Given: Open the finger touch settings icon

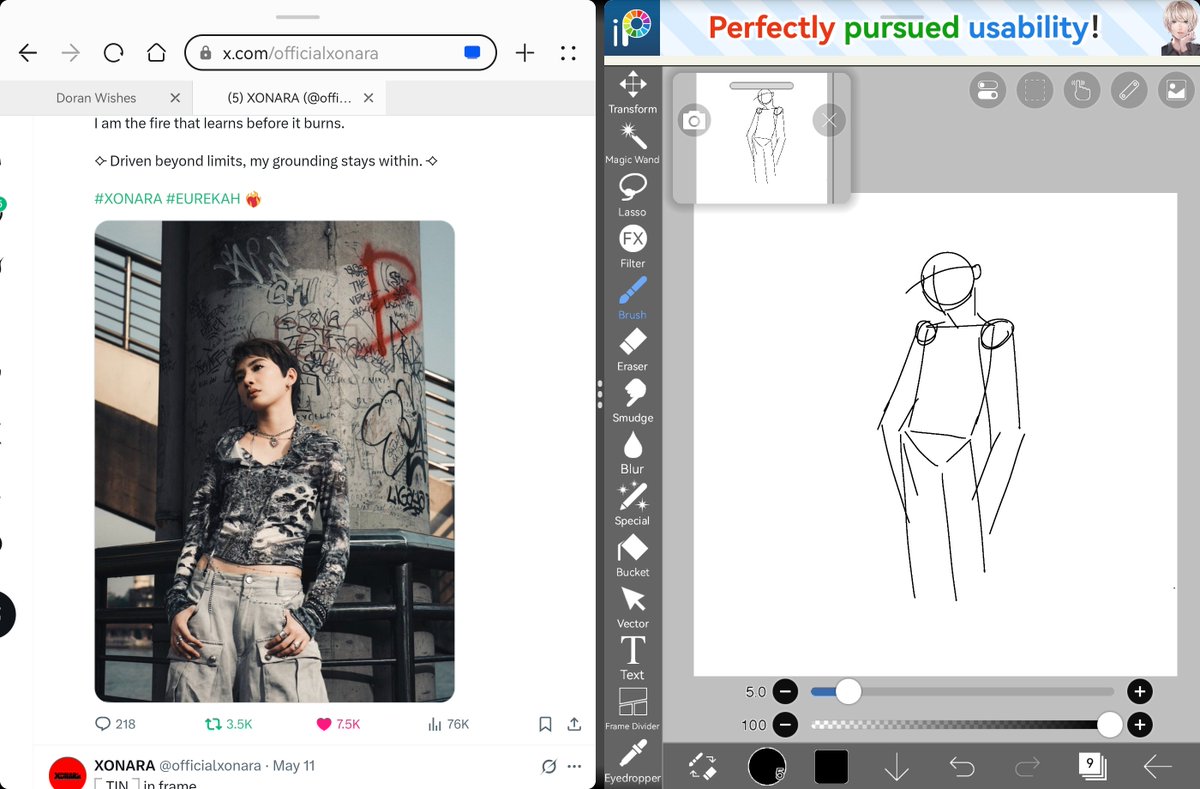Looking at the screenshot, I should click(x=1082, y=91).
